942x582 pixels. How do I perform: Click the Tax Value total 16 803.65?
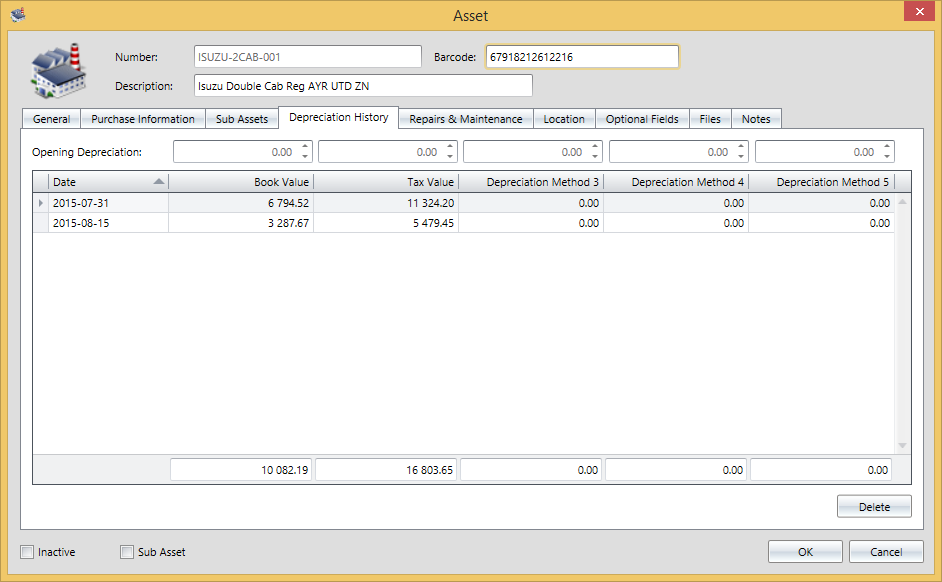point(386,470)
